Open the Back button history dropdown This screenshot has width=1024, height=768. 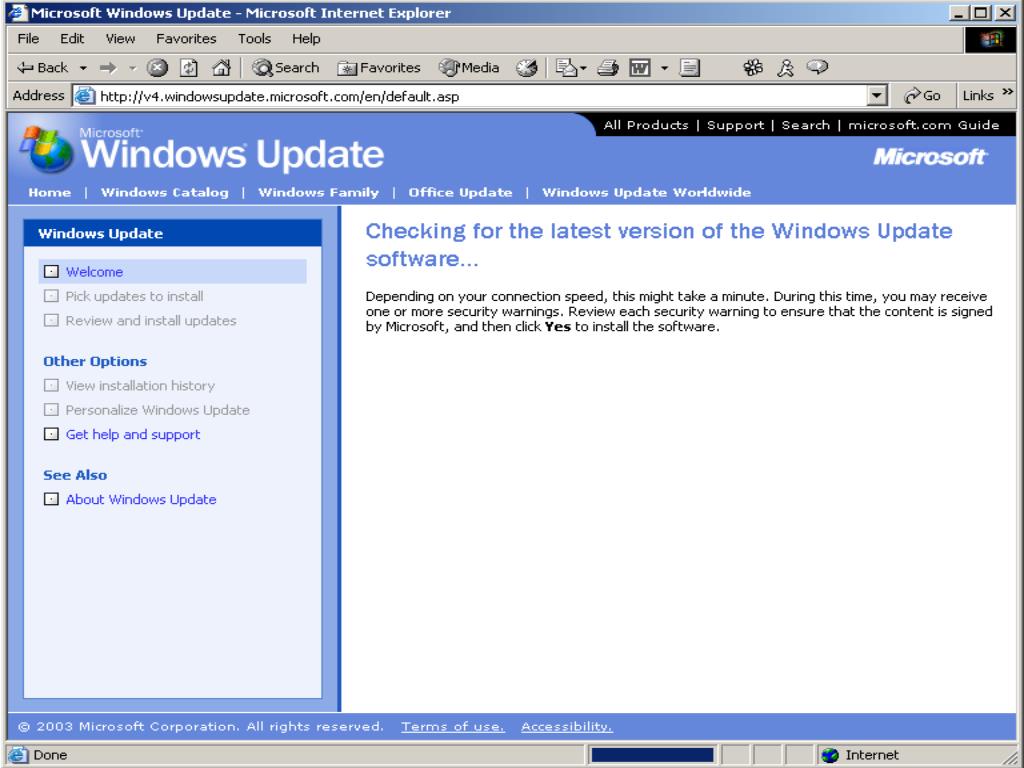coord(83,68)
